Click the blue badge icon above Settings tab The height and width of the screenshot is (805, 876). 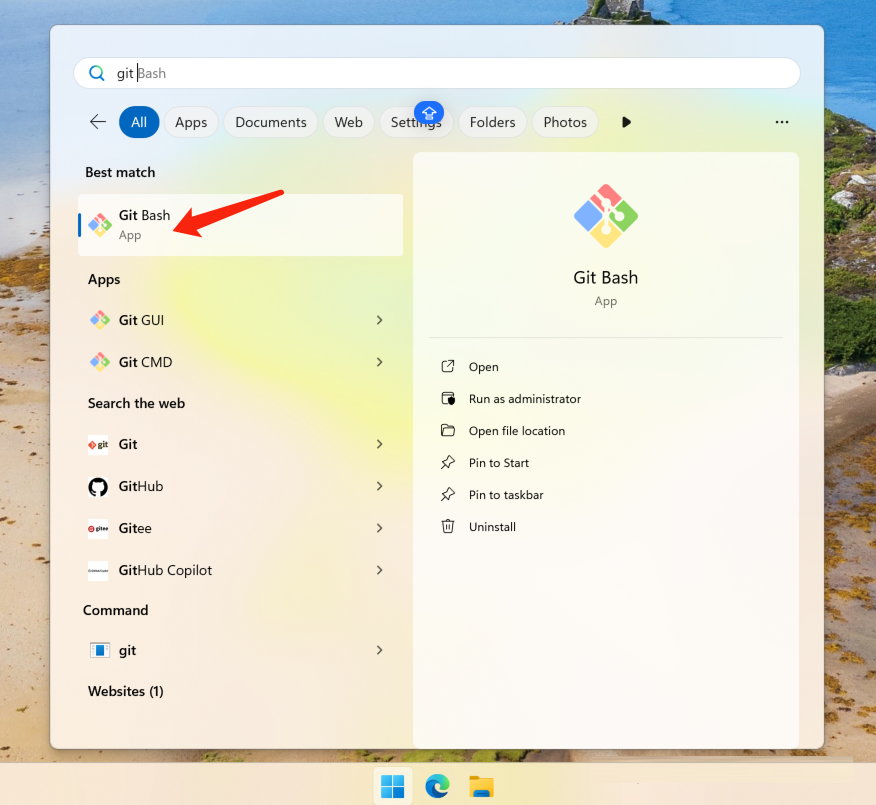click(x=429, y=113)
